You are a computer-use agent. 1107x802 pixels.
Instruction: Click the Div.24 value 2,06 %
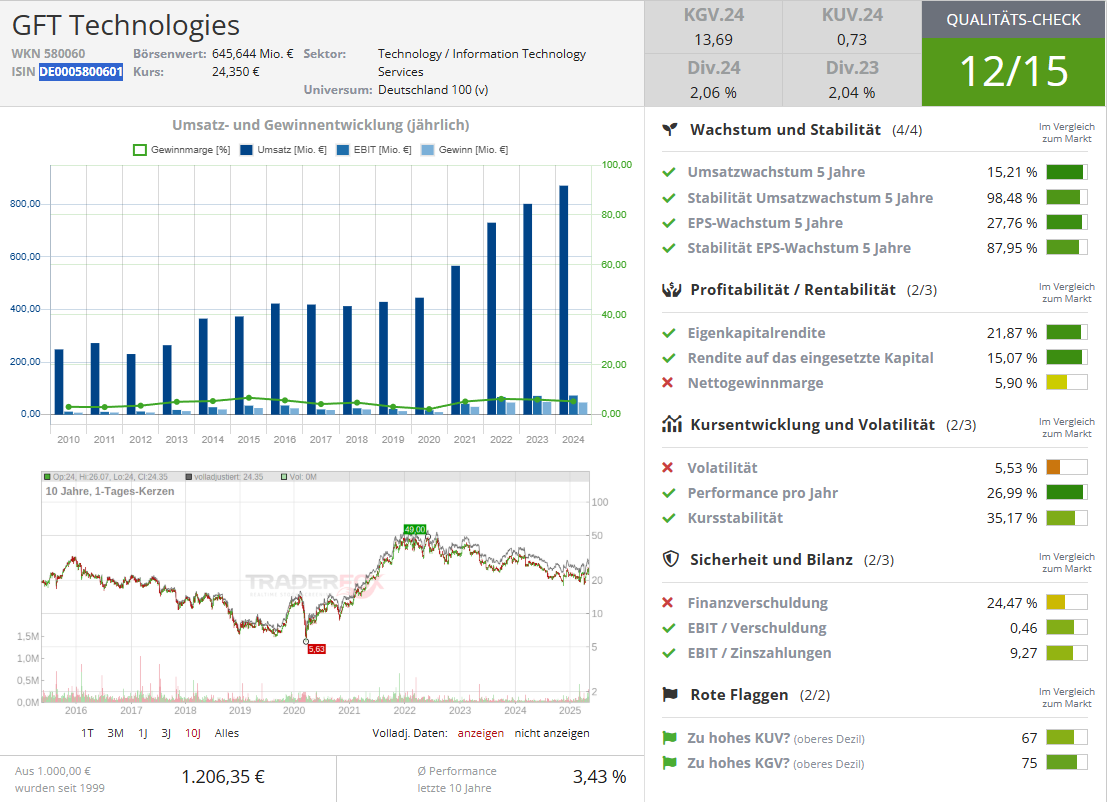[x=713, y=92]
